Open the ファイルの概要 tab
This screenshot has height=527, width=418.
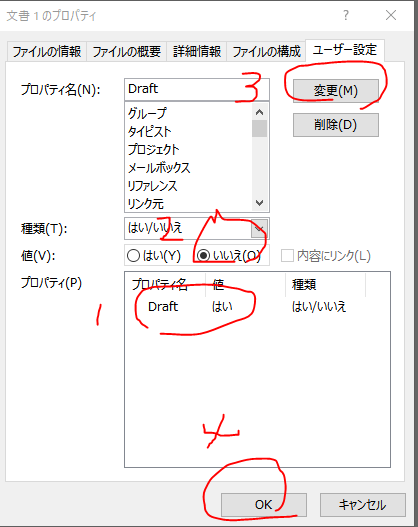click(x=127, y=51)
